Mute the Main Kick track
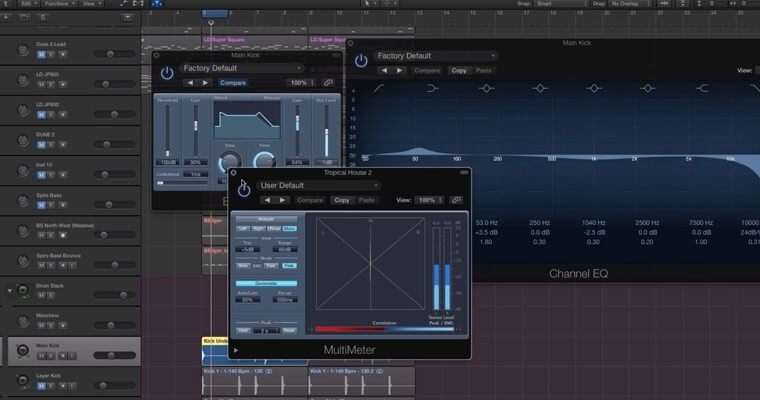 pyautogui.click(x=41, y=356)
